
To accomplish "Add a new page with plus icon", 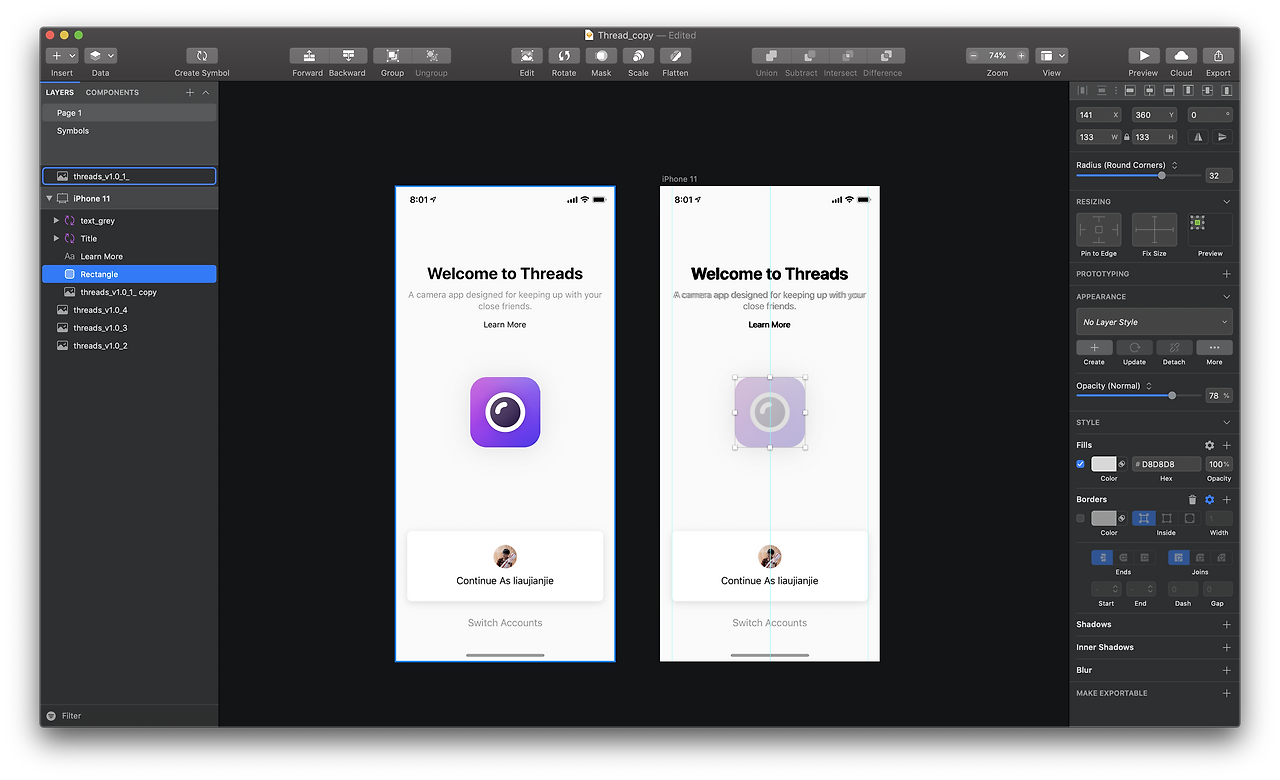I will coord(190,93).
